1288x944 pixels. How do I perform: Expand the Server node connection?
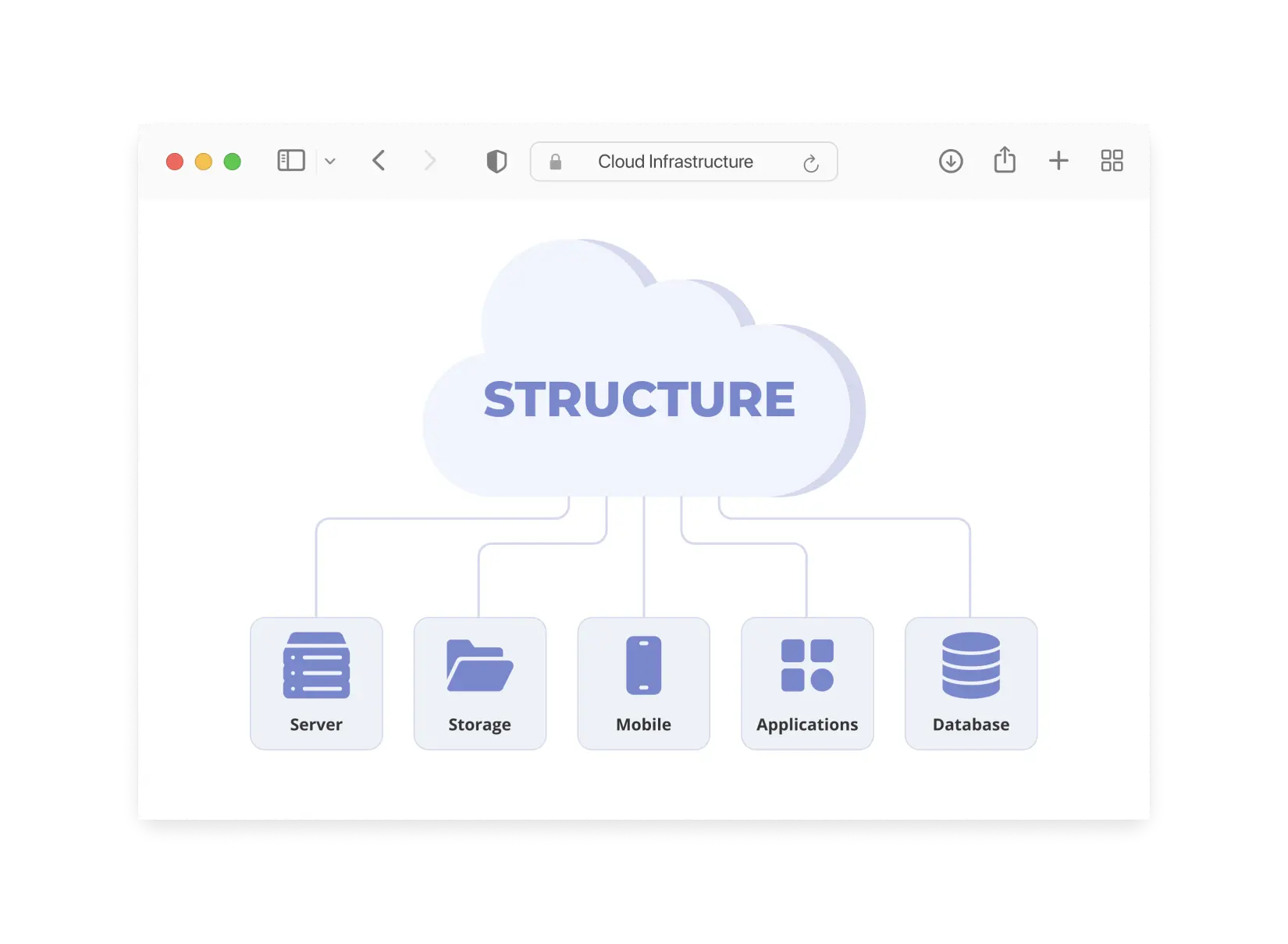315,570
